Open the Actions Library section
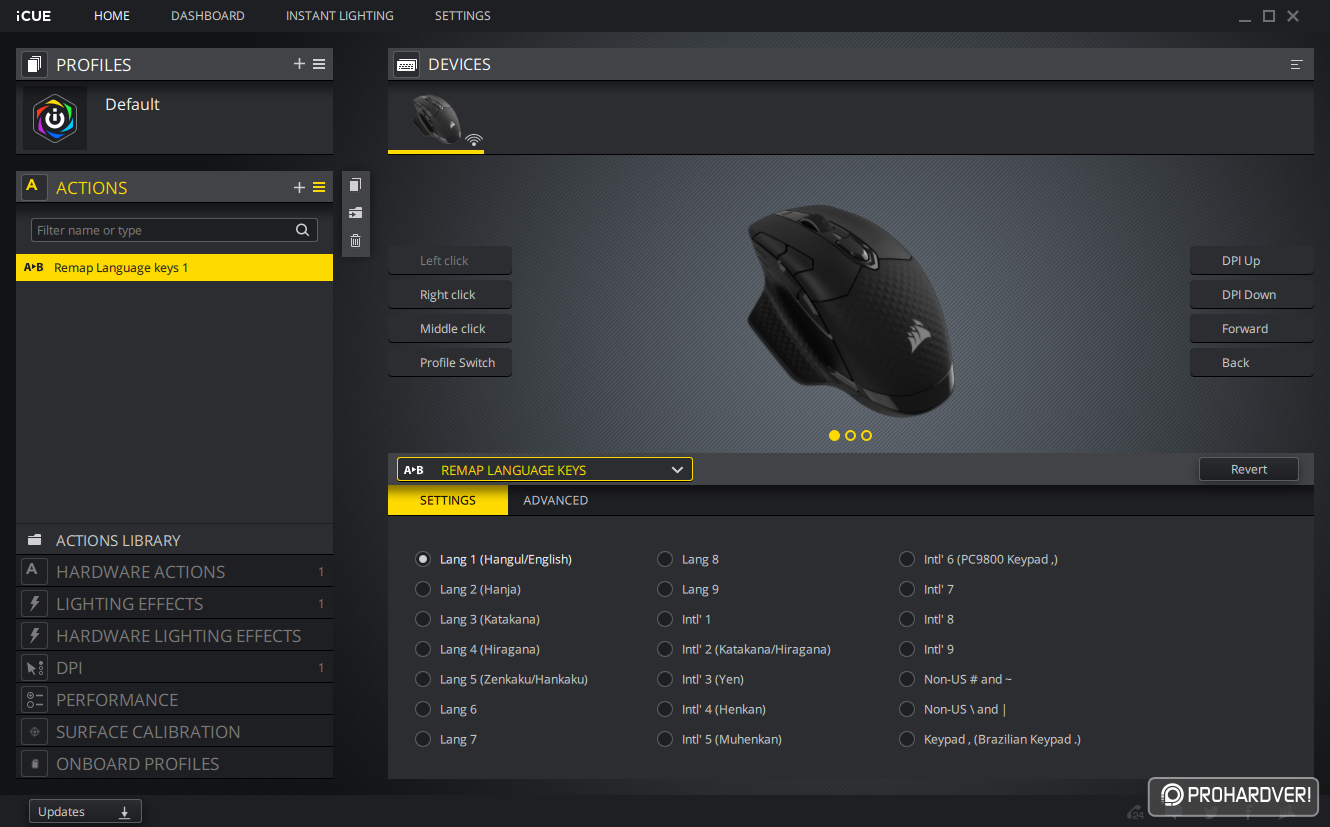Image resolution: width=1330 pixels, height=827 pixels. point(174,540)
